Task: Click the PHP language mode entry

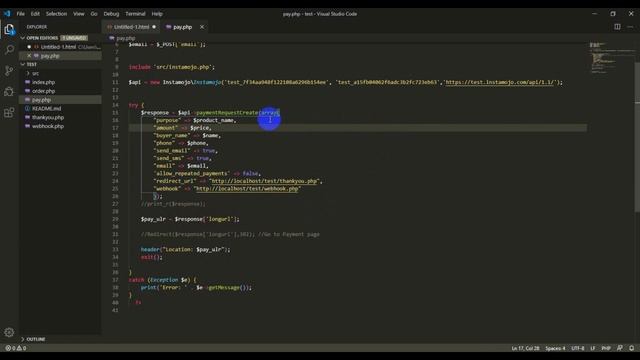Action: point(606,348)
